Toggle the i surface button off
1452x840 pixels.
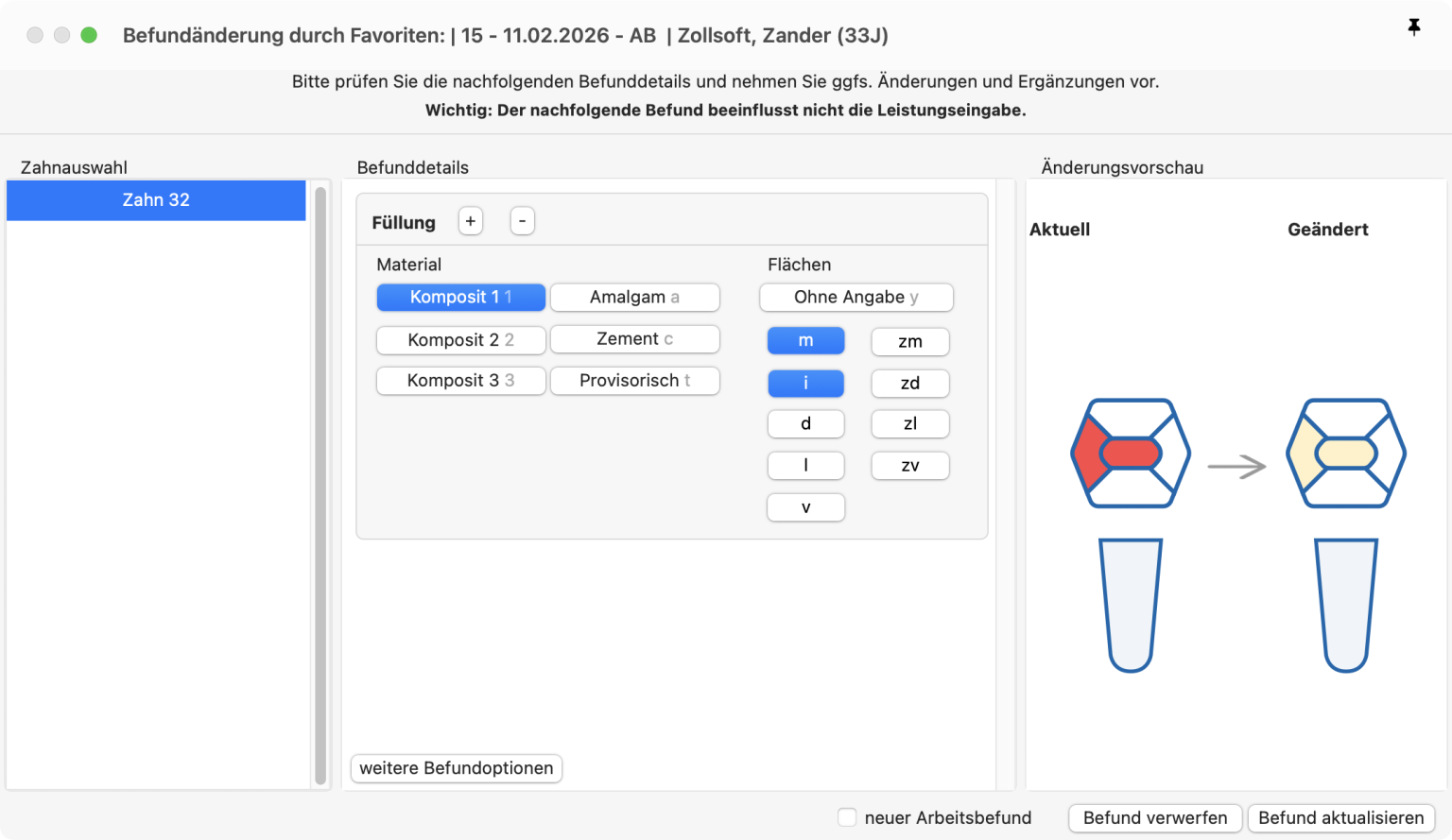click(x=805, y=383)
